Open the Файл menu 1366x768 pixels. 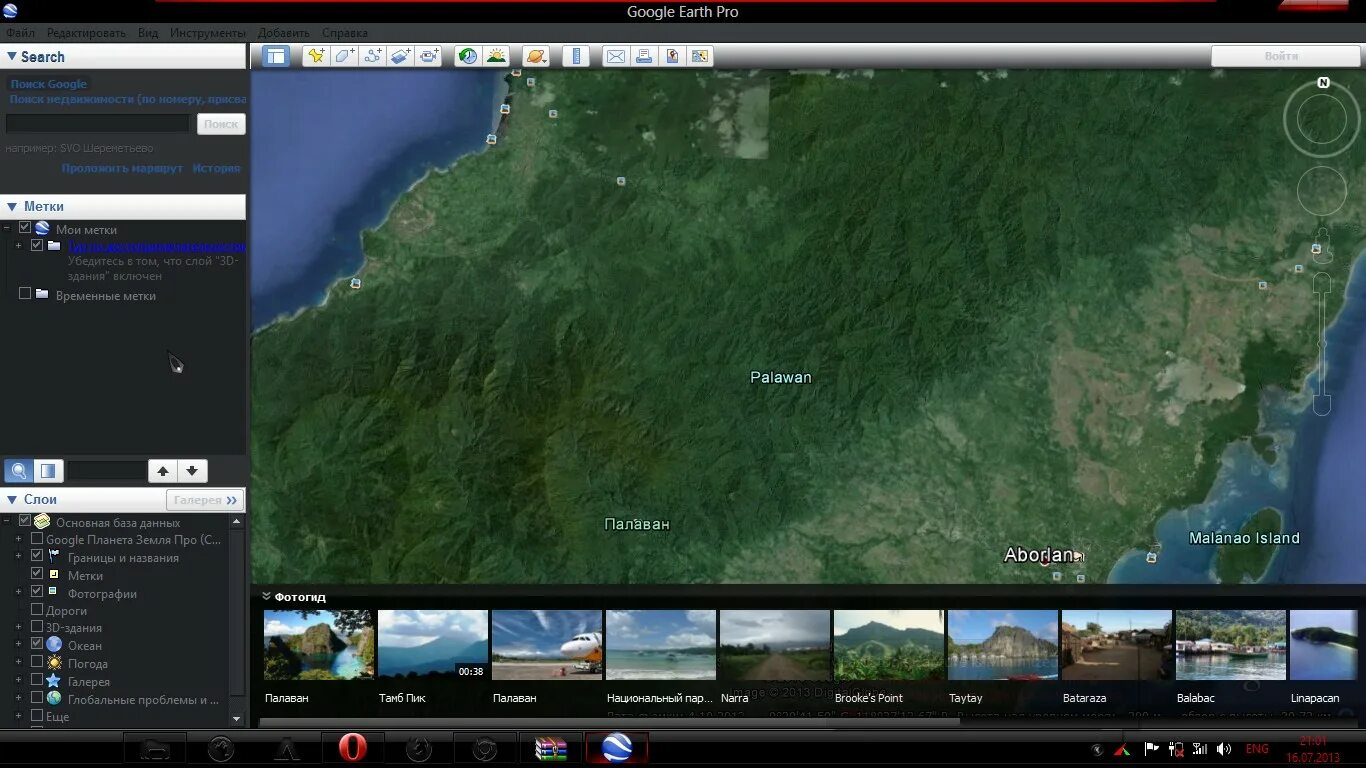coord(20,33)
